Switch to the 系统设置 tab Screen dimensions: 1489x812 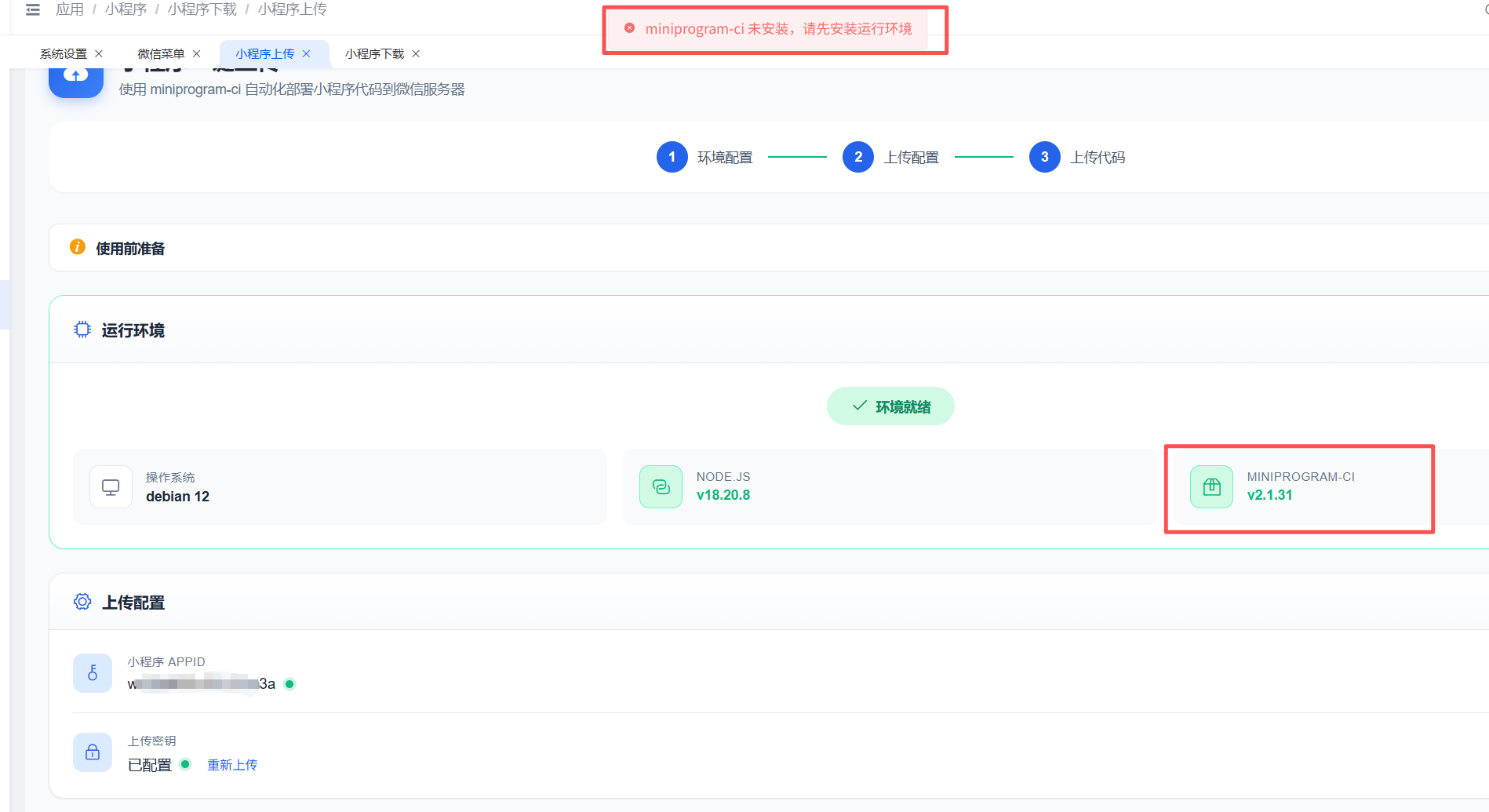tap(64, 54)
